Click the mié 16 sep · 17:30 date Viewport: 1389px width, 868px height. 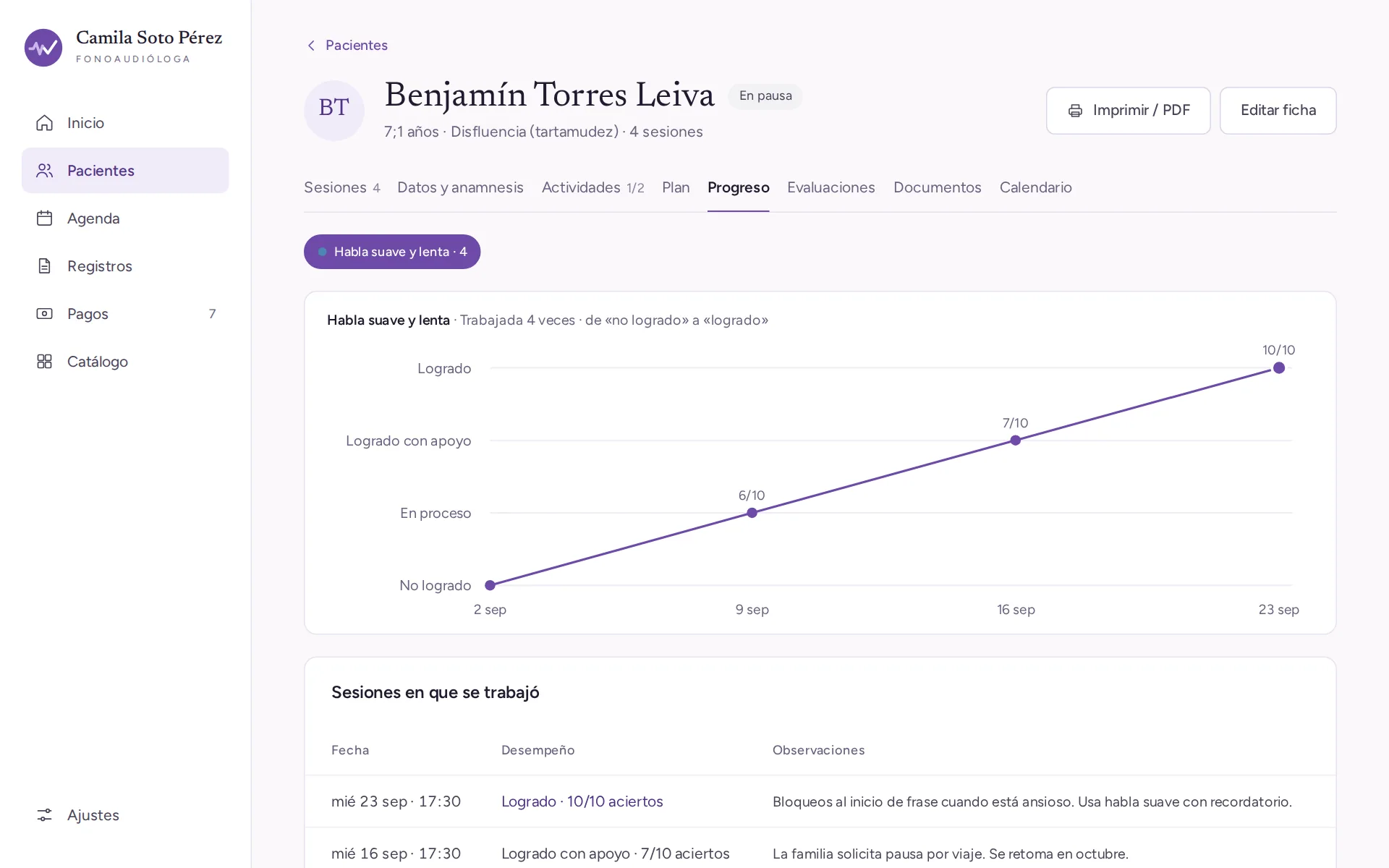pyautogui.click(x=396, y=854)
